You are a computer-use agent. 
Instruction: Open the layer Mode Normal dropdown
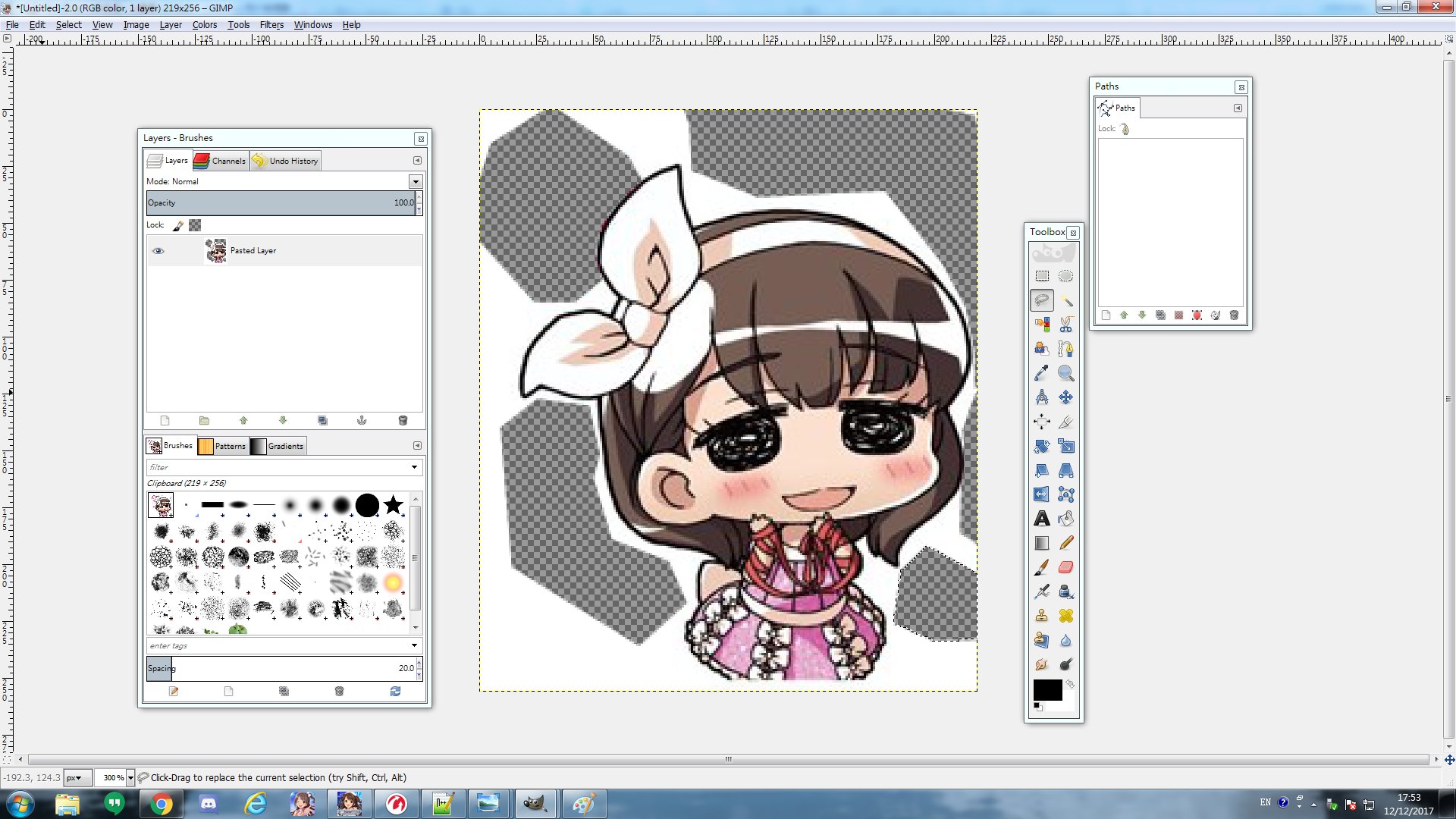pos(416,182)
